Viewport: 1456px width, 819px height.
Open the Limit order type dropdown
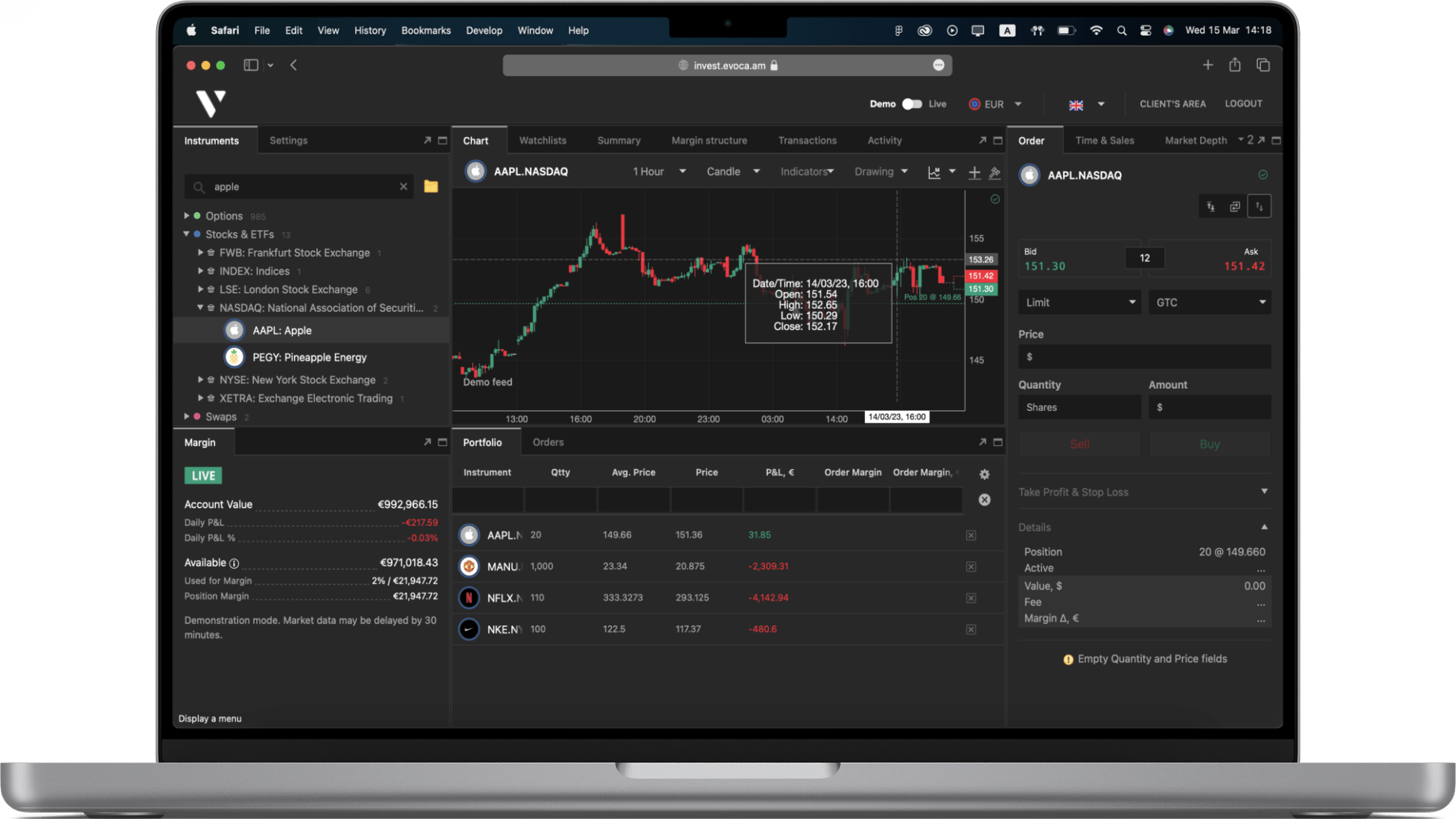pyautogui.click(x=1079, y=302)
